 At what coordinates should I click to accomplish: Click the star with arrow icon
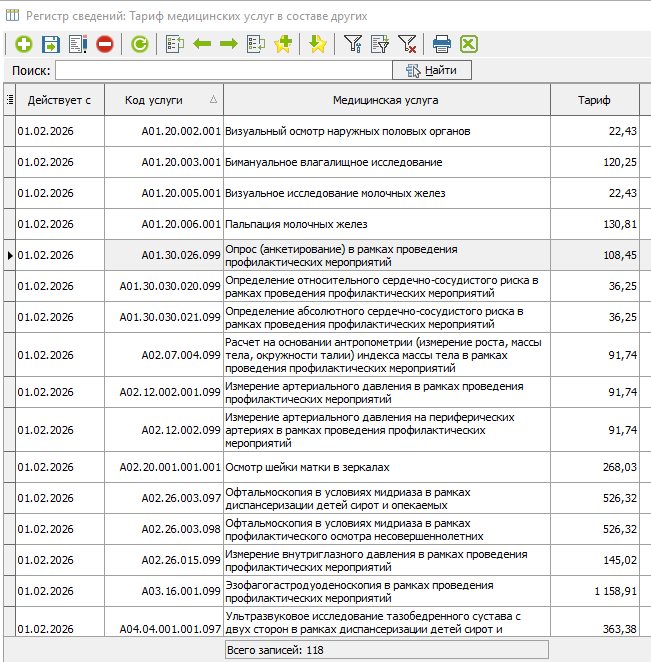[x=317, y=44]
